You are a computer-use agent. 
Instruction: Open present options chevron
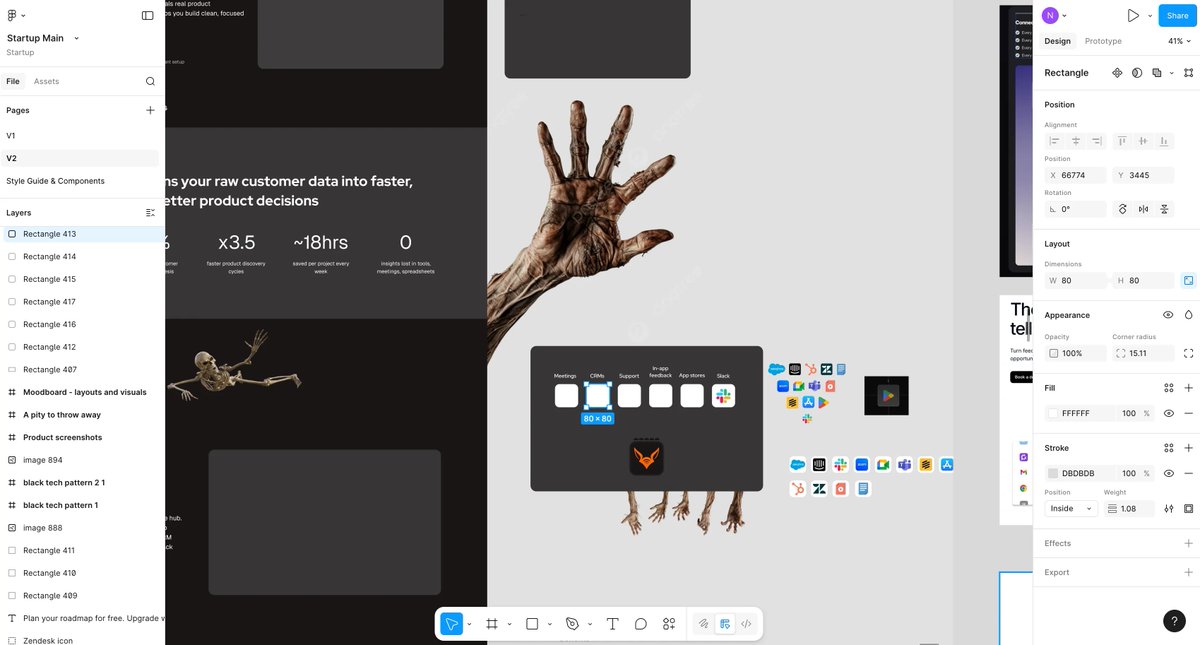click(x=1149, y=16)
